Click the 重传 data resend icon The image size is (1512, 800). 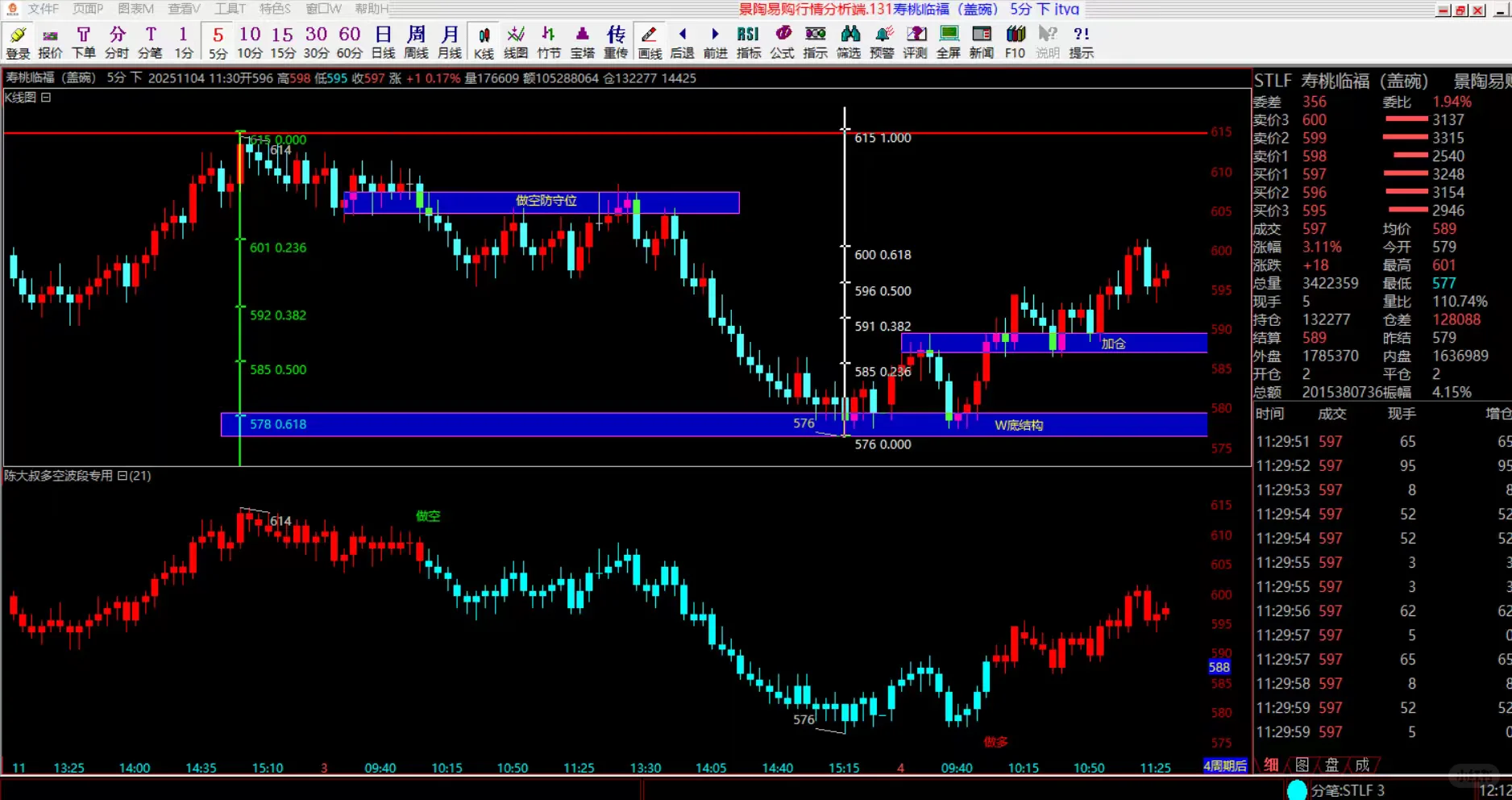coord(616,42)
